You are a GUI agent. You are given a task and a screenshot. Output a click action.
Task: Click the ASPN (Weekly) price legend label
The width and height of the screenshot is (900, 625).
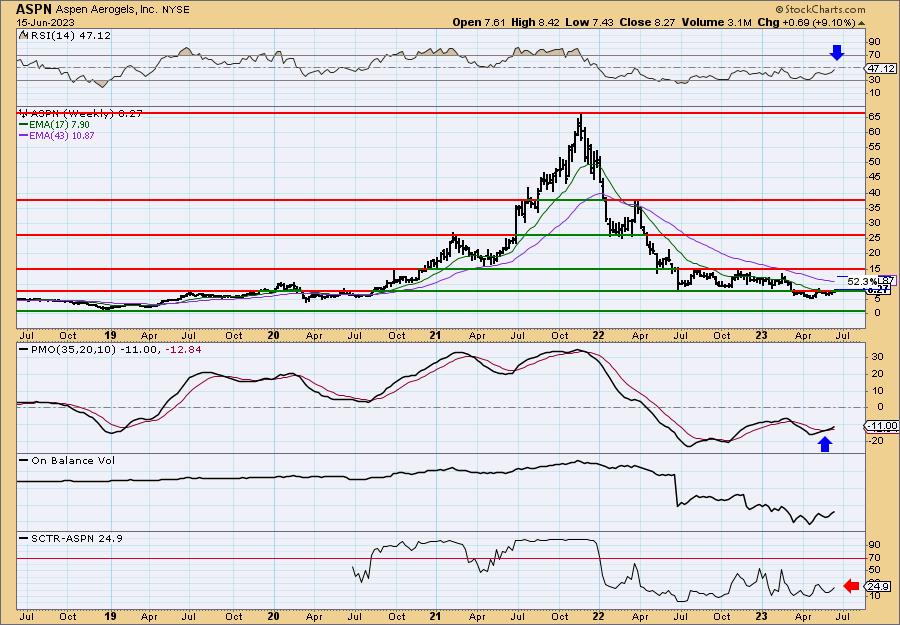tap(86, 114)
